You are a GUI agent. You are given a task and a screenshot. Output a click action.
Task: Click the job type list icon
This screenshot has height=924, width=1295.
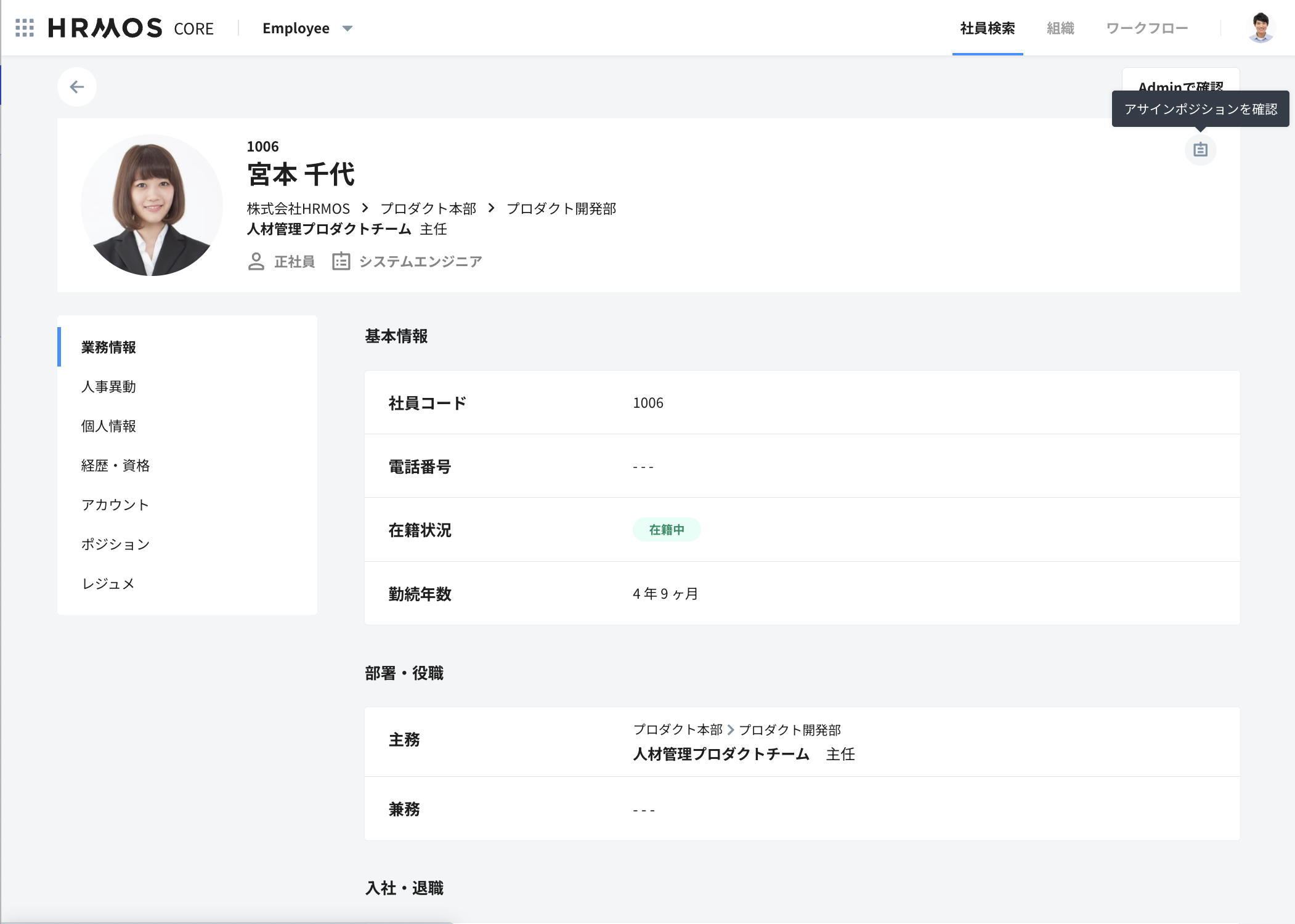341,262
